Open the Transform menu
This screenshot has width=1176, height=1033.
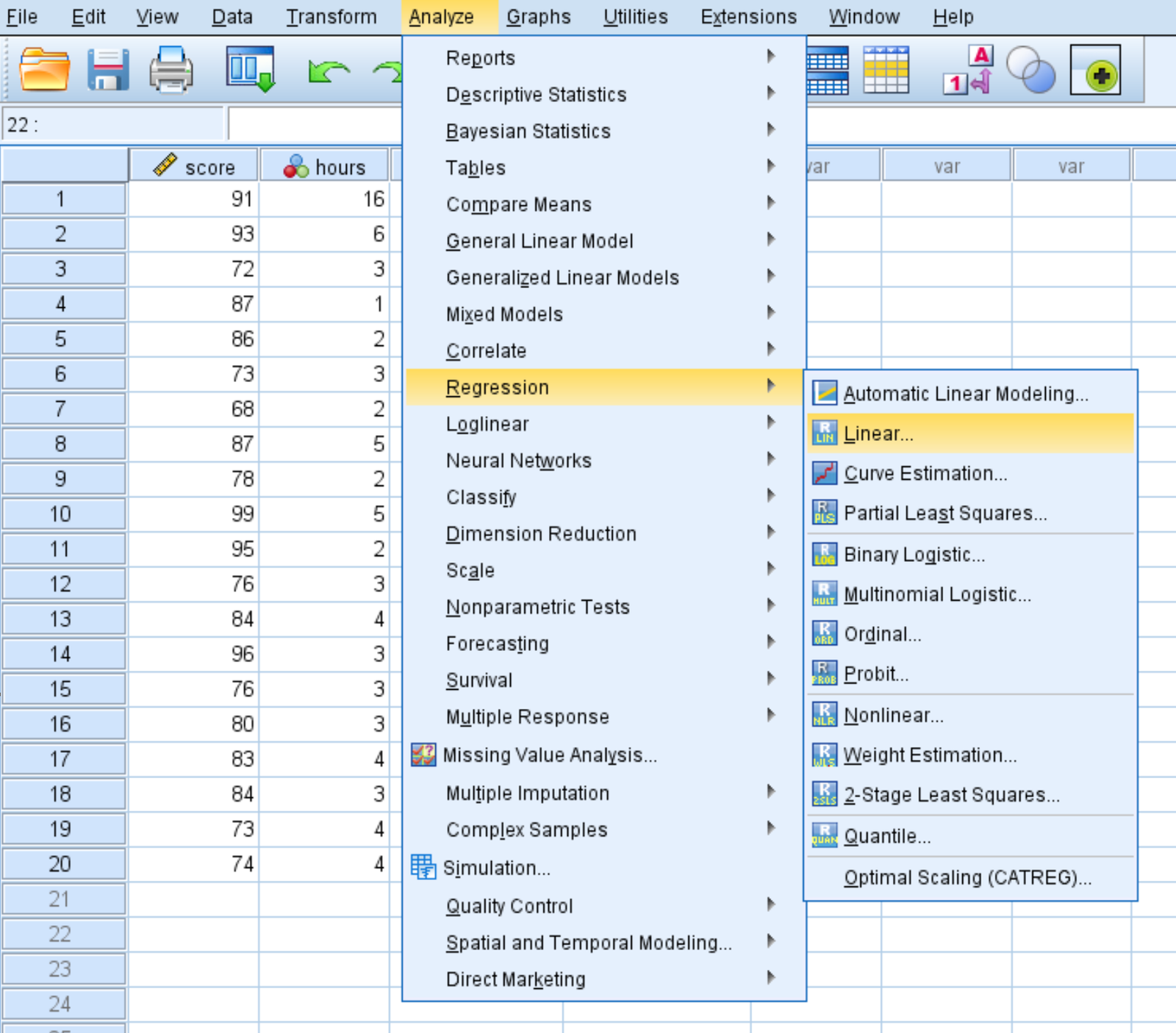(x=331, y=16)
